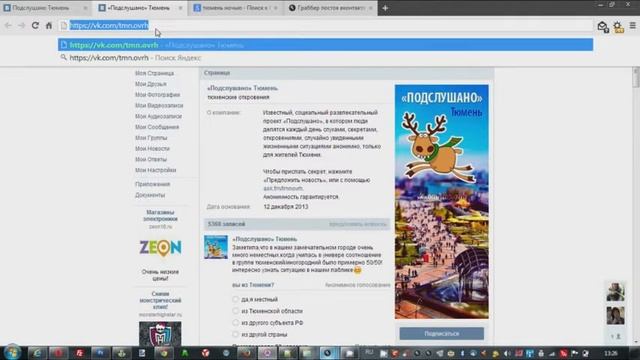Open a new tab with plus button
The width and height of the screenshot is (640, 360).
click(385, 8)
